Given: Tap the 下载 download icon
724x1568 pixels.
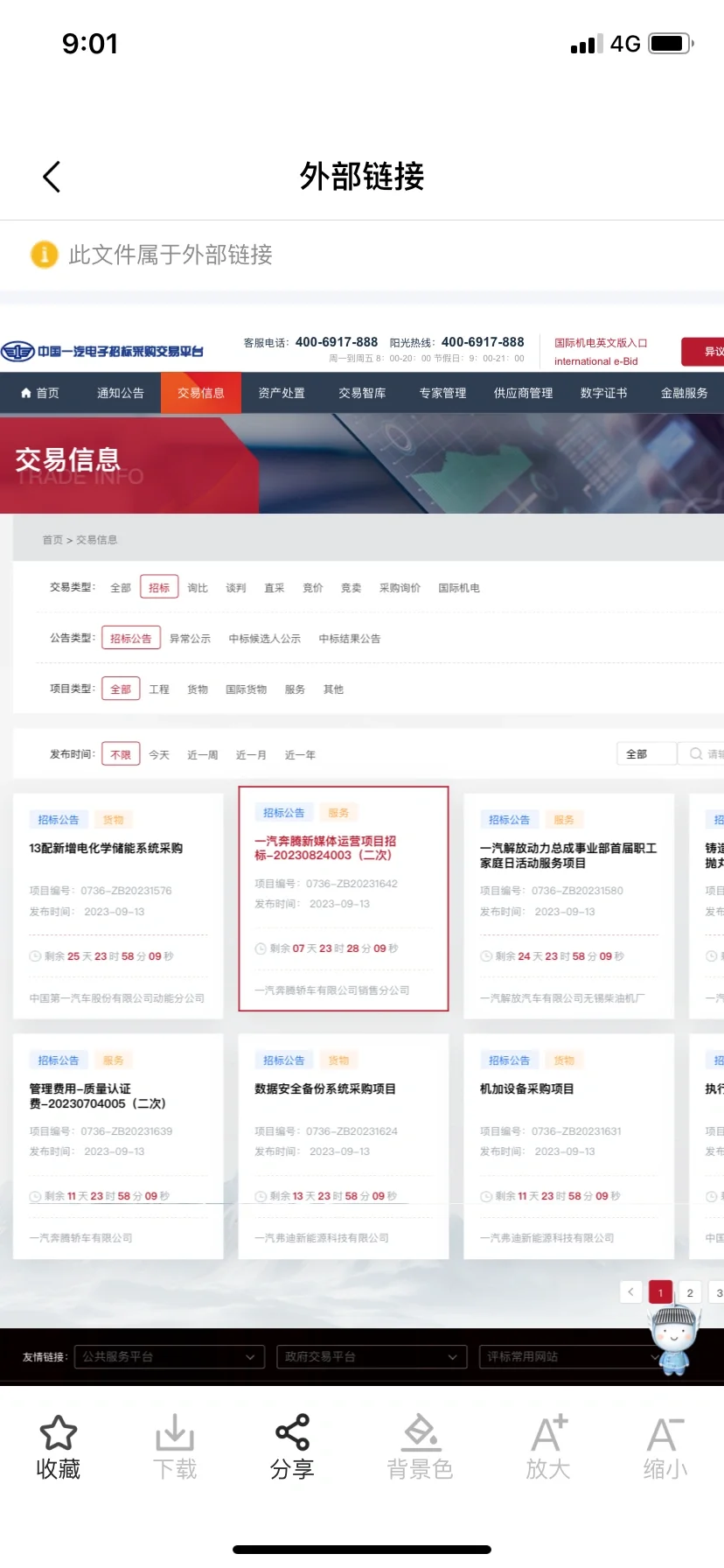Looking at the screenshot, I should point(175,1432).
